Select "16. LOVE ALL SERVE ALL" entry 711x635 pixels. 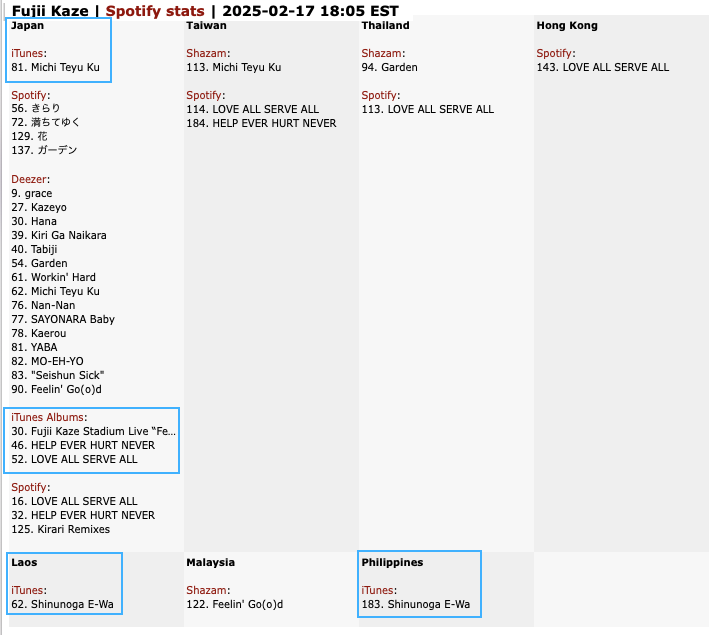pos(74,501)
